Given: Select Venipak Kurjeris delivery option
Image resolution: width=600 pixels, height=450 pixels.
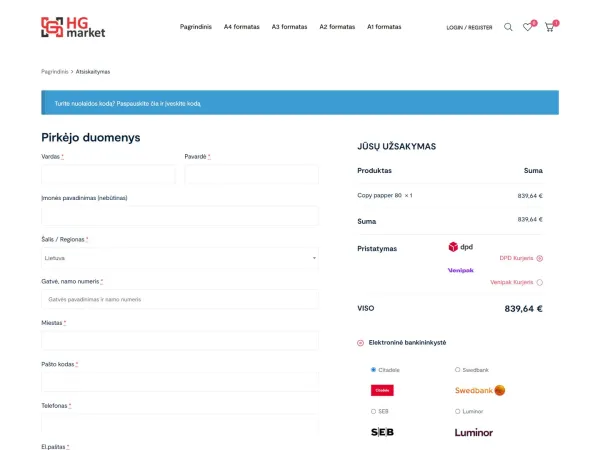Looking at the screenshot, I should tap(540, 282).
